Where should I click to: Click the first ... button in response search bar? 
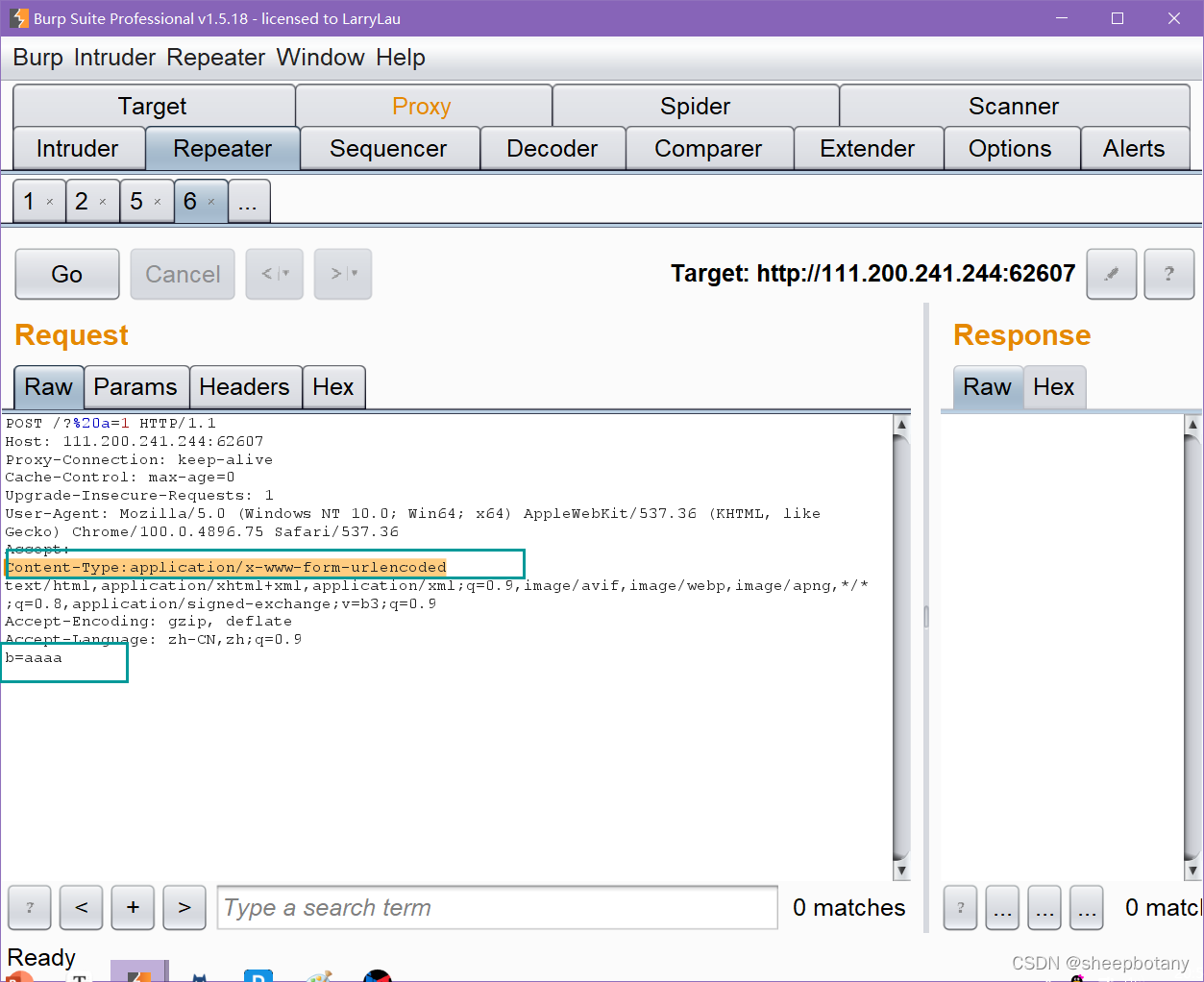(1002, 907)
